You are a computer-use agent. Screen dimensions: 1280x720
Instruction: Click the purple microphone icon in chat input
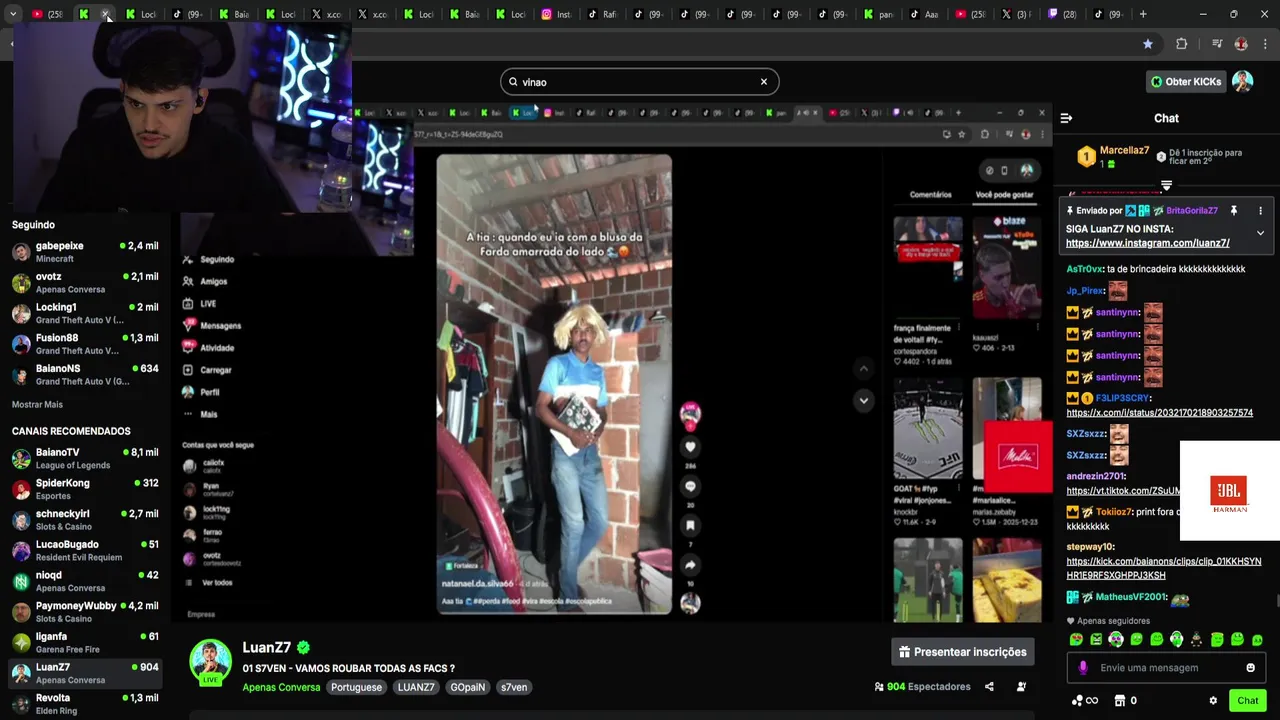click(x=1083, y=668)
